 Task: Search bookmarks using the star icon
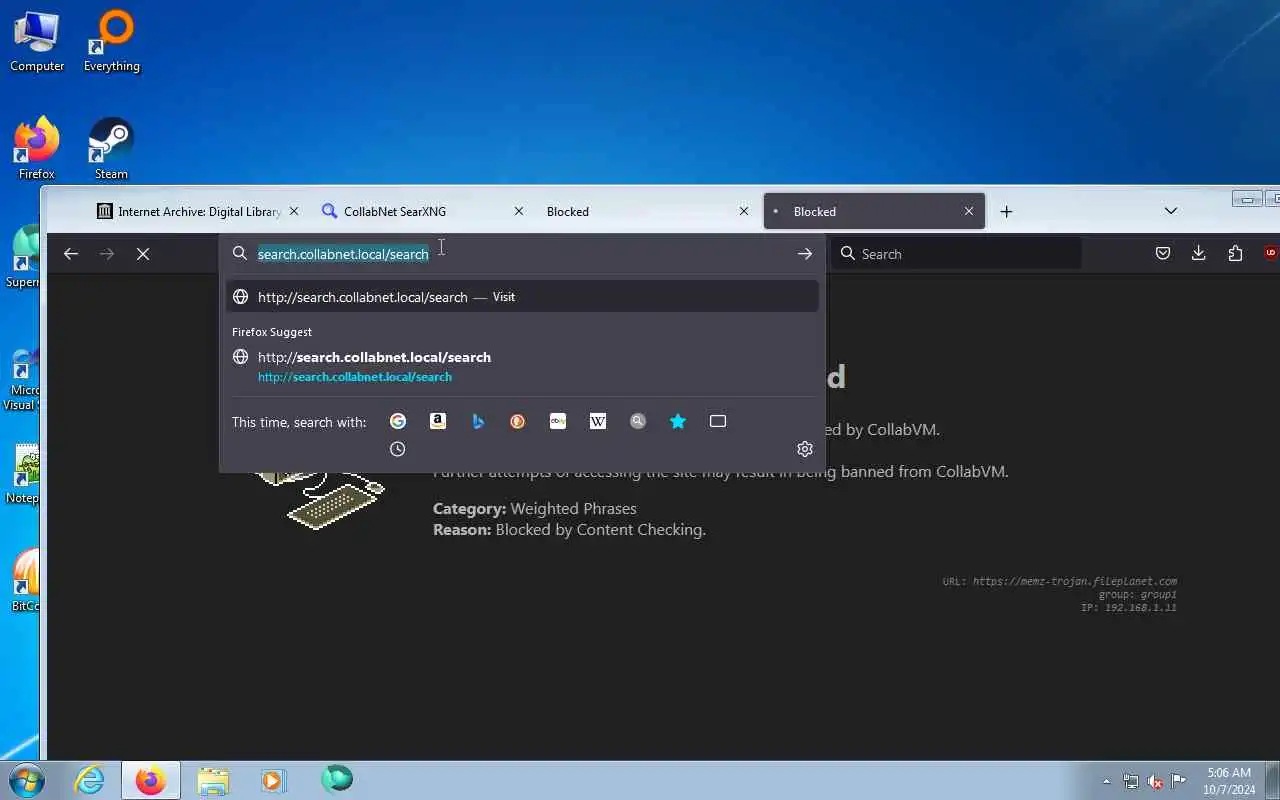[x=678, y=421]
